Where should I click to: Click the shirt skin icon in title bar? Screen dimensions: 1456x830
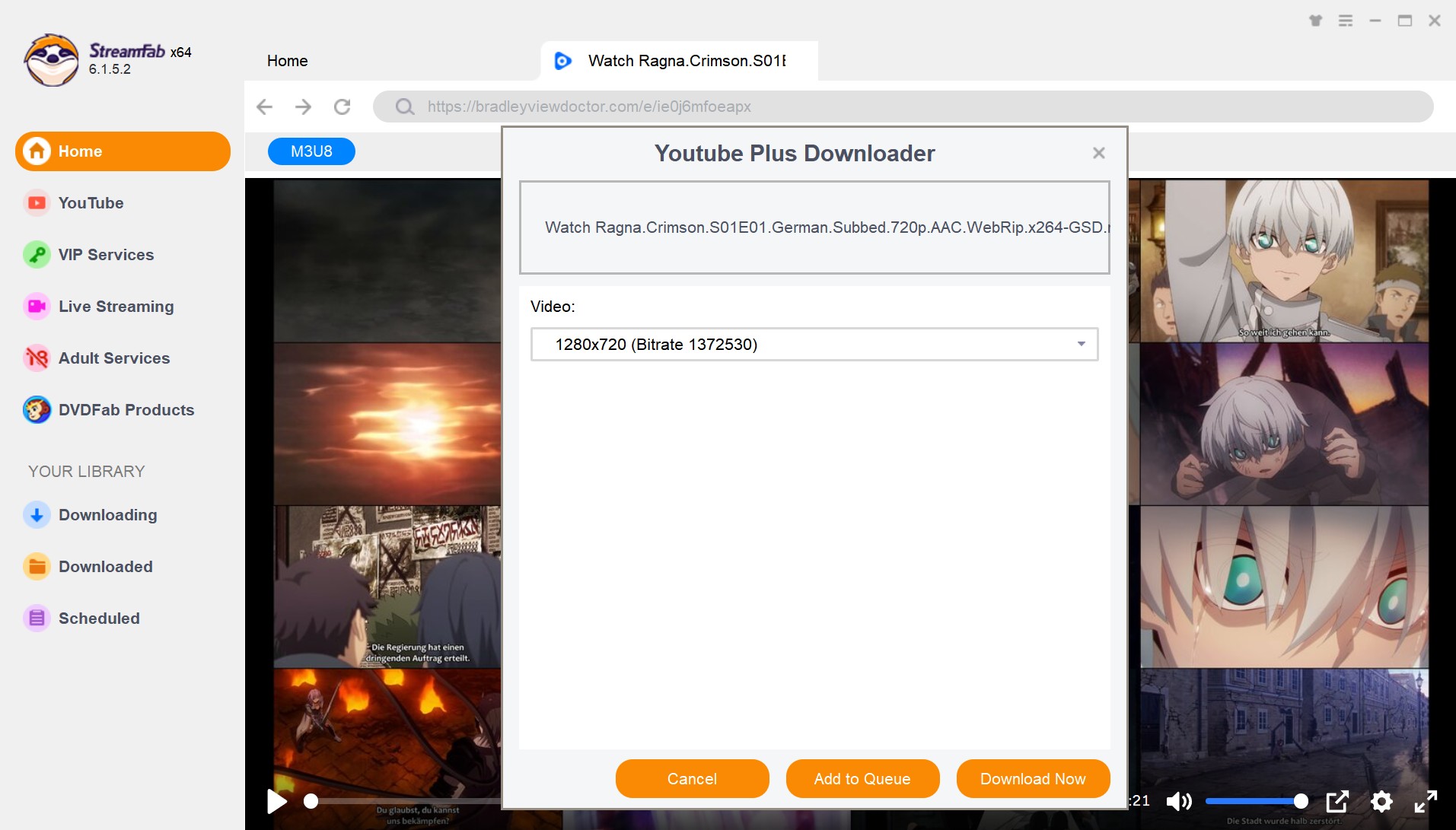click(x=1315, y=21)
